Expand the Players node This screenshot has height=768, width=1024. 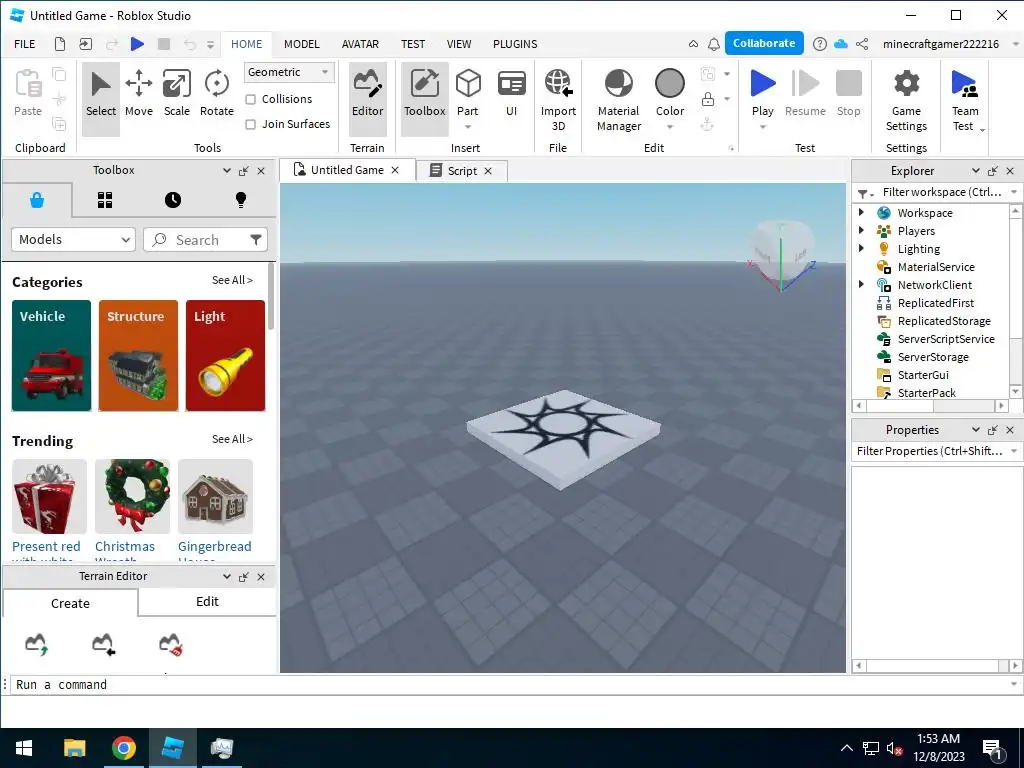pos(861,230)
